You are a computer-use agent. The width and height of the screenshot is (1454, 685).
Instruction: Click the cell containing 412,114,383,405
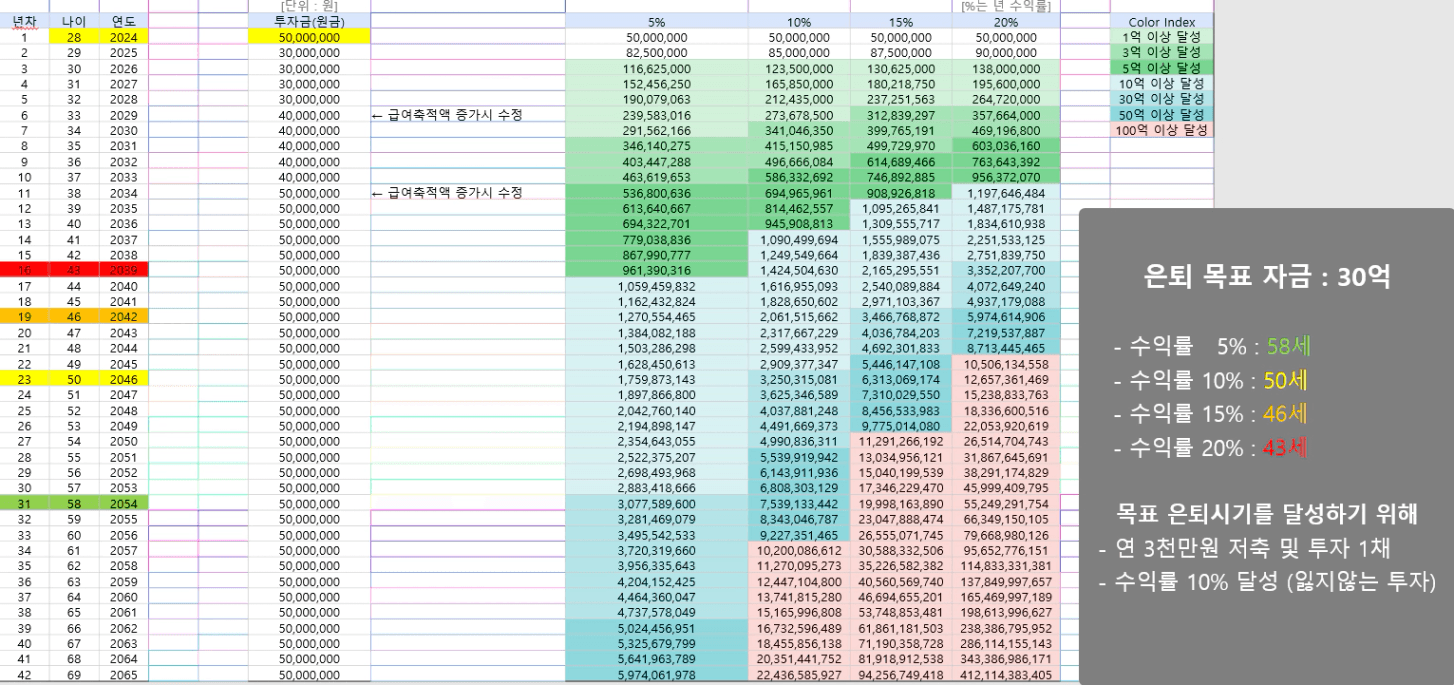pos(1004,675)
